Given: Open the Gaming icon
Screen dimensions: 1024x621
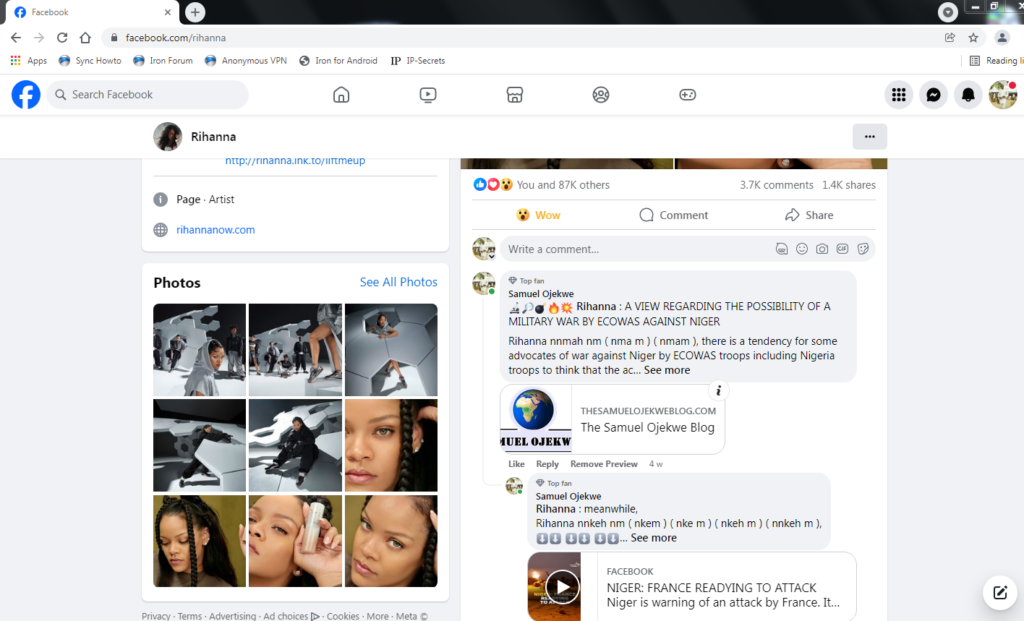Looking at the screenshot, I should (688, 95).
